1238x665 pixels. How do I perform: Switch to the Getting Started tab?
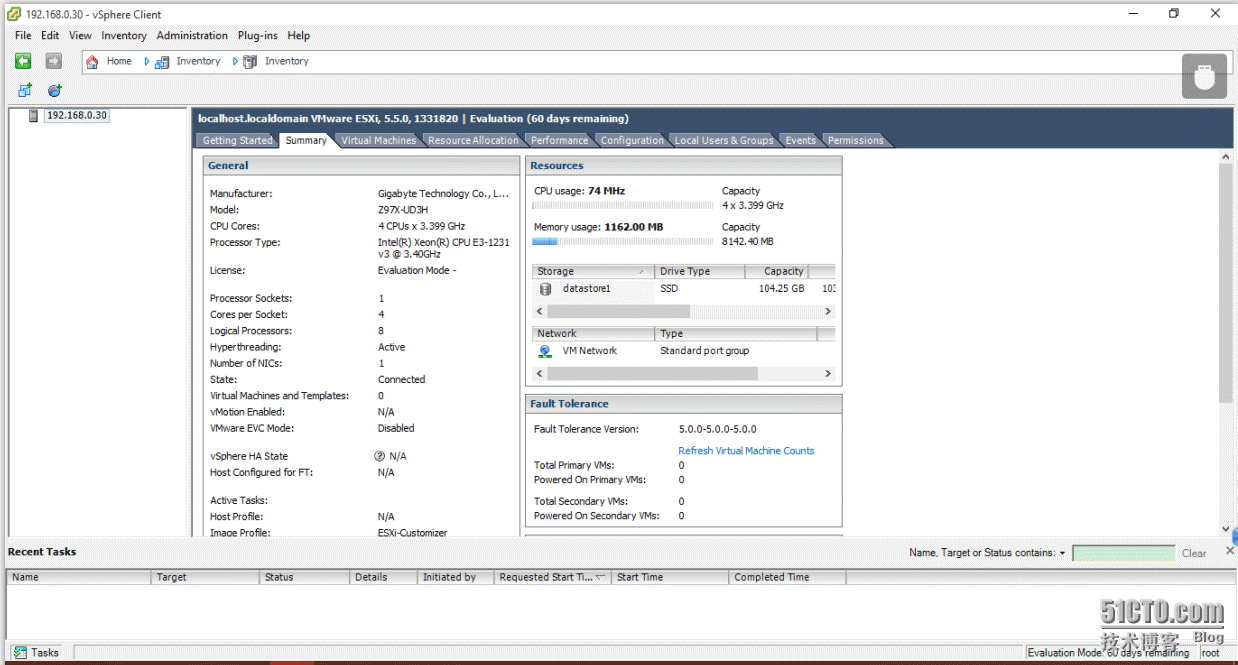point(237,141)
